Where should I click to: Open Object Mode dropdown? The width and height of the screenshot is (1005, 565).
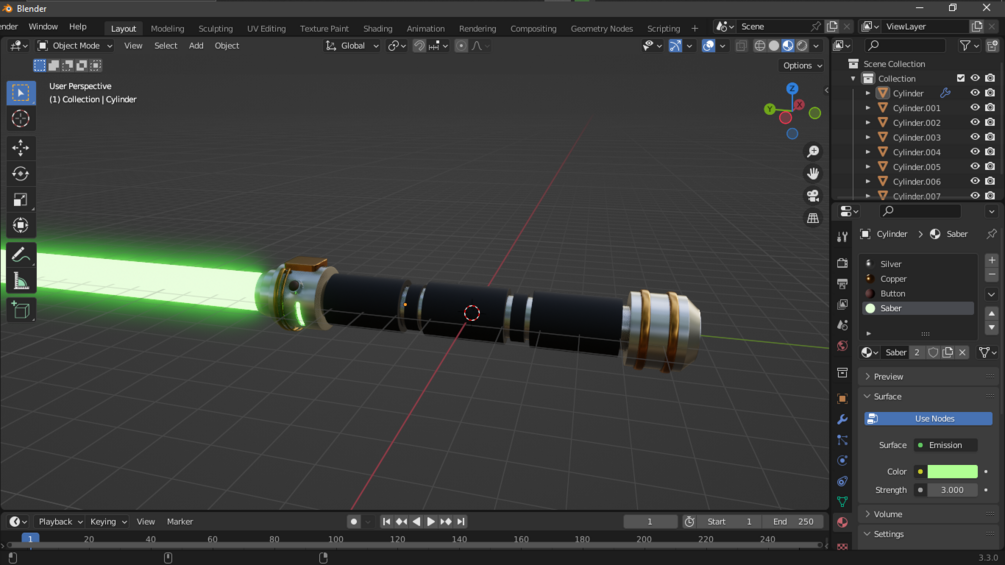74,45
